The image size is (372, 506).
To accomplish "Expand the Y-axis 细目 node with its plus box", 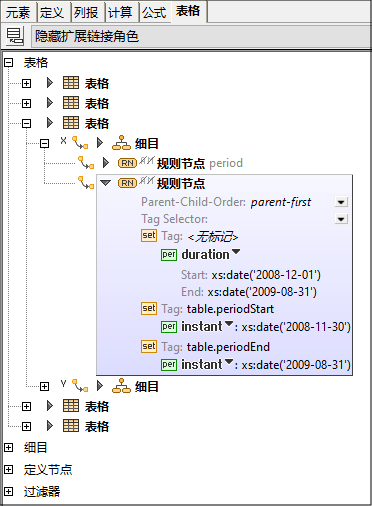I will (x=44, y=387).
